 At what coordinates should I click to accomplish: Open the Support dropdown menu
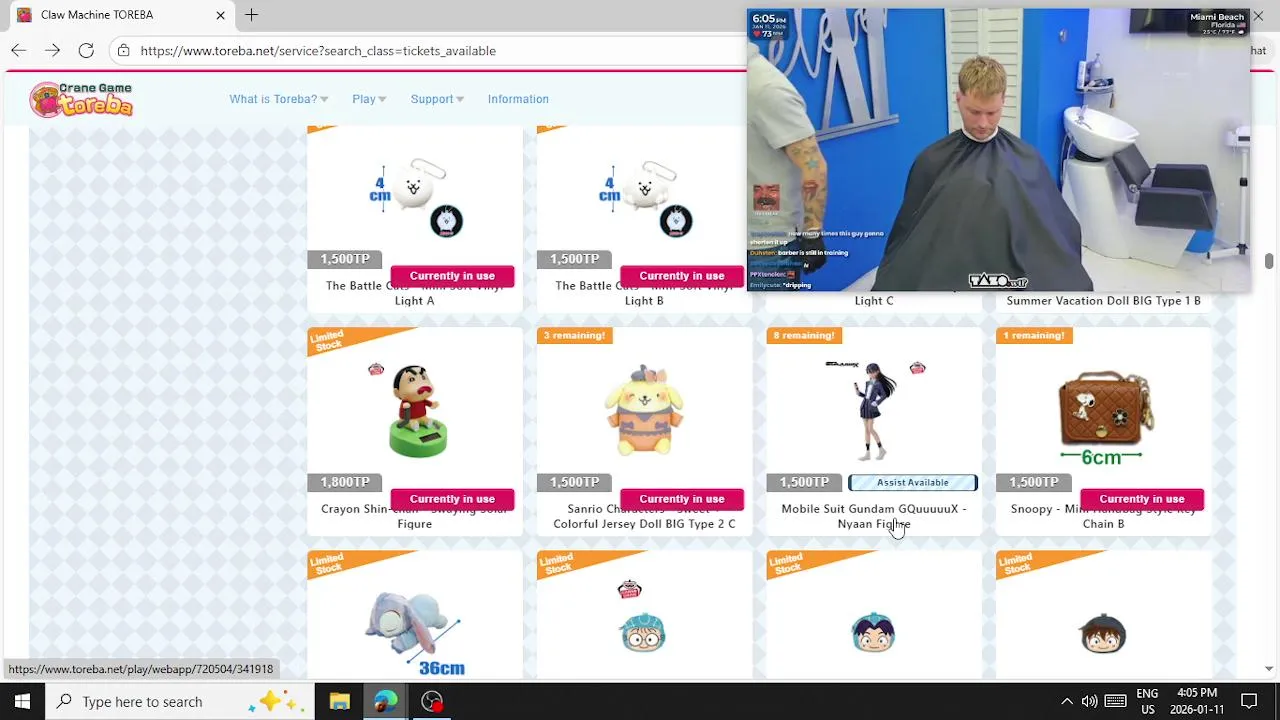(437, 99)
